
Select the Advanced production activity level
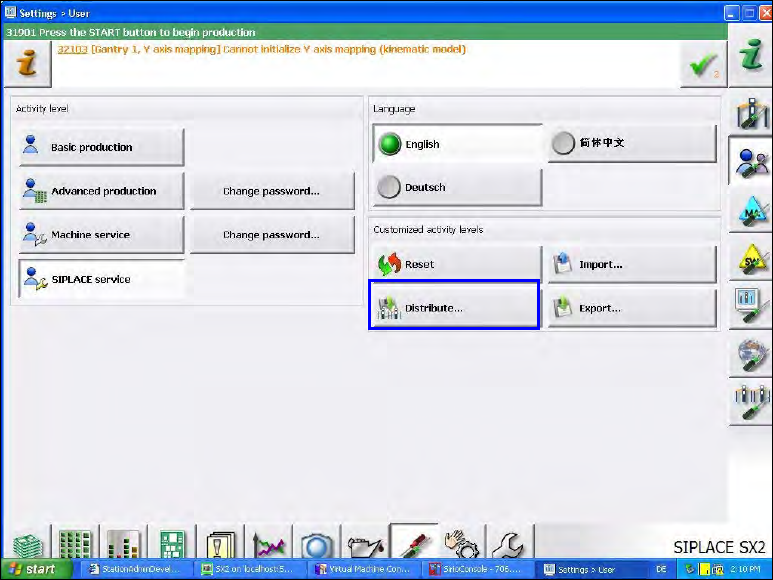[x=102, y=191]
